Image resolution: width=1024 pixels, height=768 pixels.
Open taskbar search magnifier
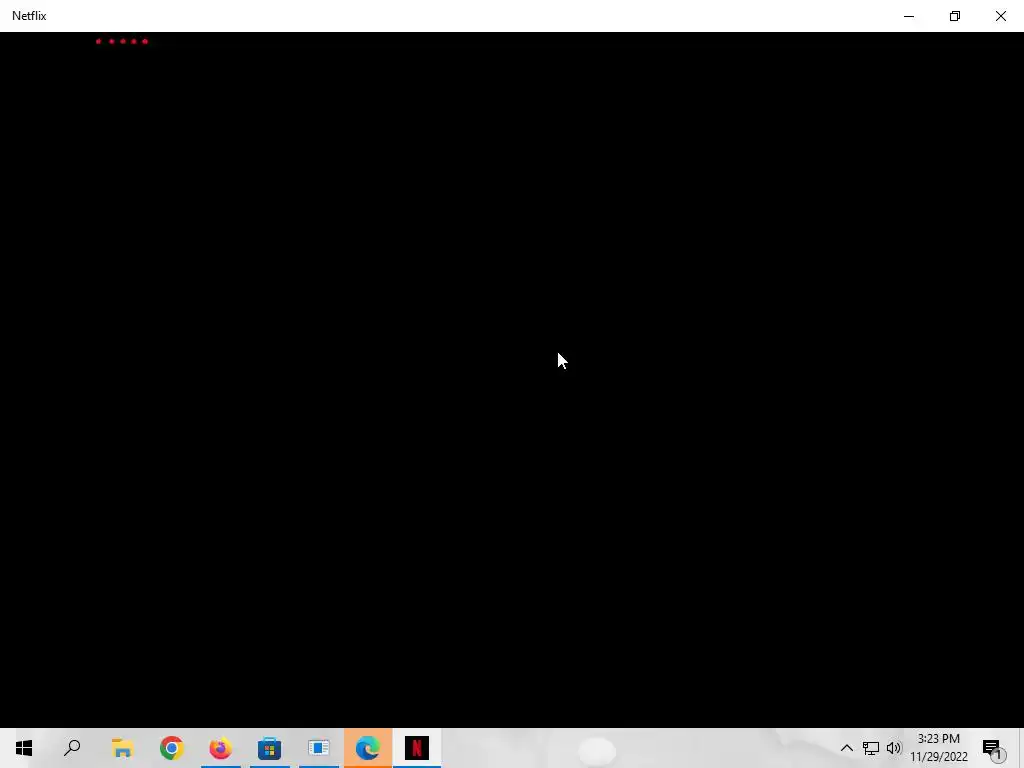pos(72,748)
